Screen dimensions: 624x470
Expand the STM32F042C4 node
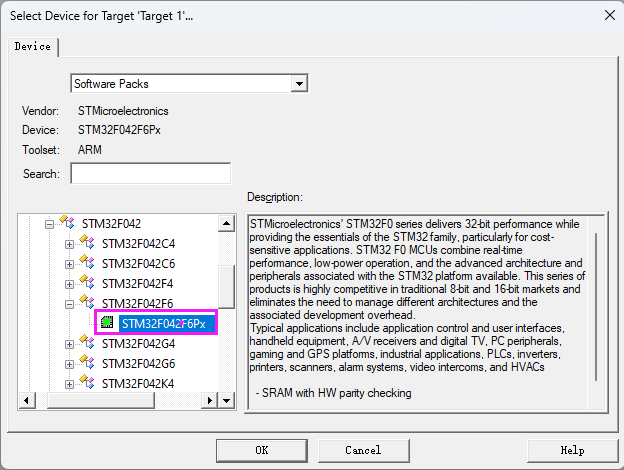tap(69, 244)
